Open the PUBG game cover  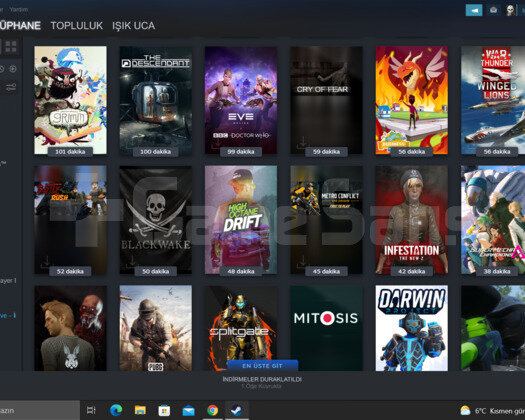tap(156, 328)
